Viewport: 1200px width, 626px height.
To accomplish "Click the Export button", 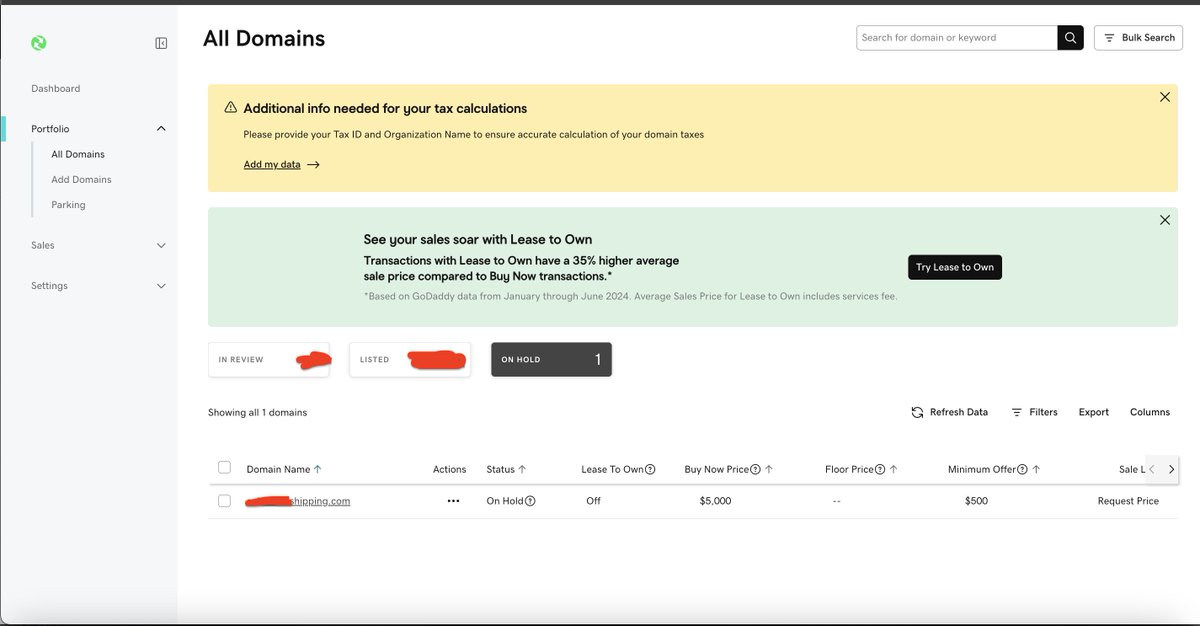I will 1094,413.
